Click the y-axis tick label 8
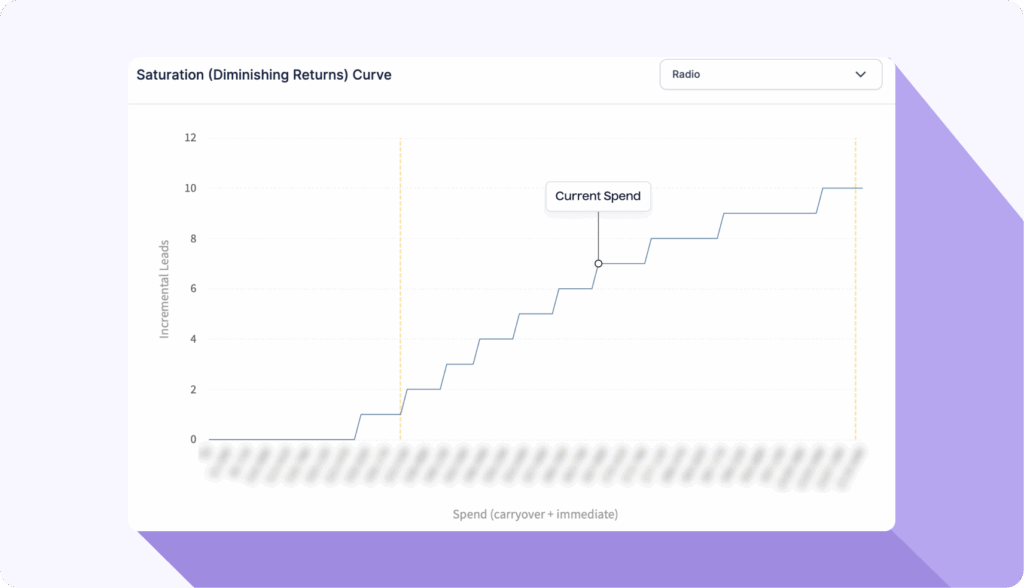Image resolution: width=1024 pixels, height=588 pixels. click(x=193, y=238)
